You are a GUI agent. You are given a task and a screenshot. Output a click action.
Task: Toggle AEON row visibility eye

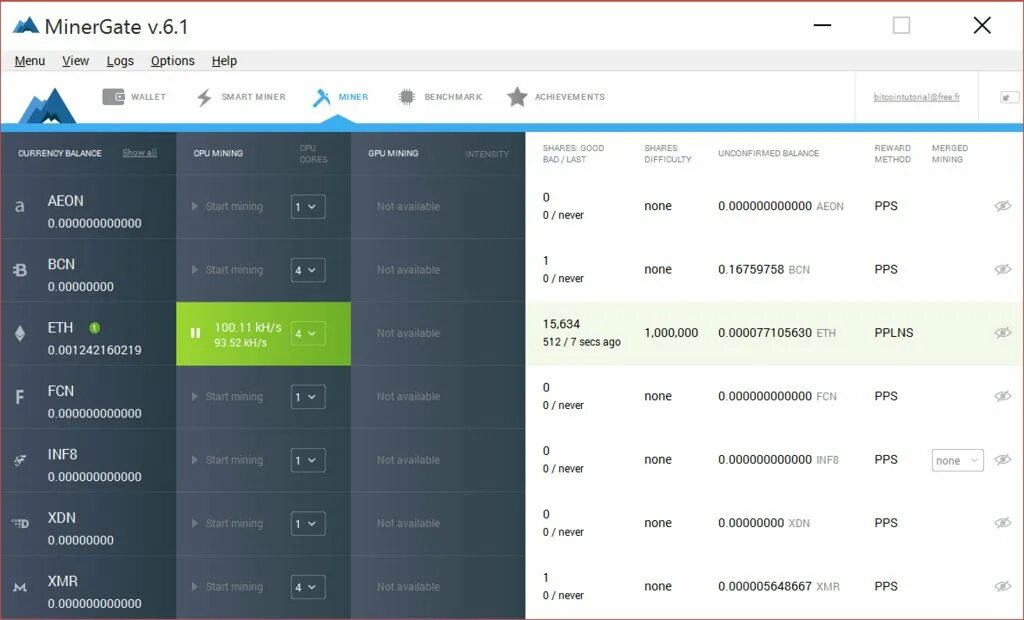(x=1002, y=206)
